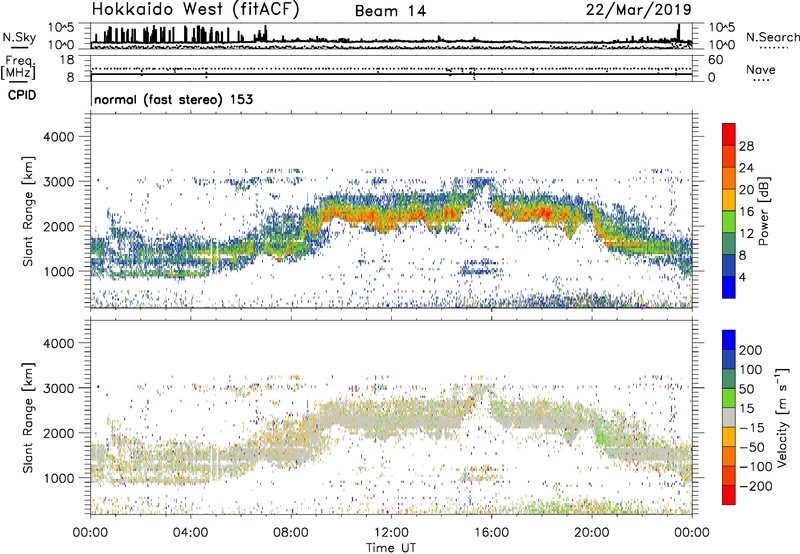Click the 12–16 dB light green Power segment
The width and height of the screenshot is (800, 554).
coord(729,222)
